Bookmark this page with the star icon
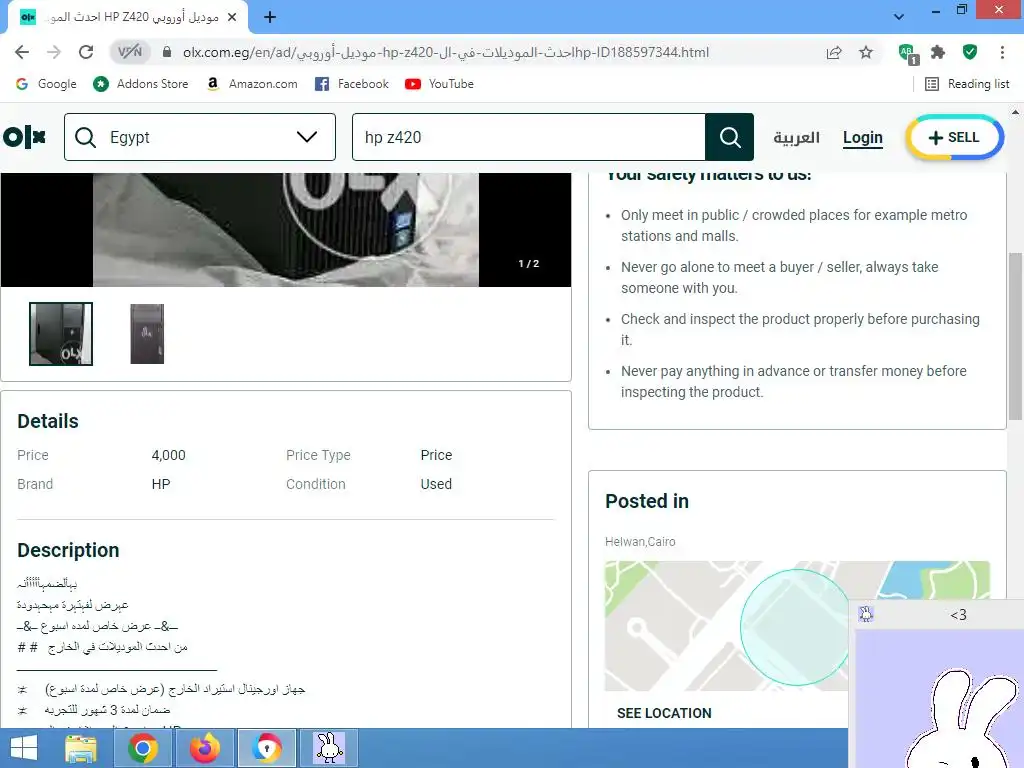 coord(866,52)
